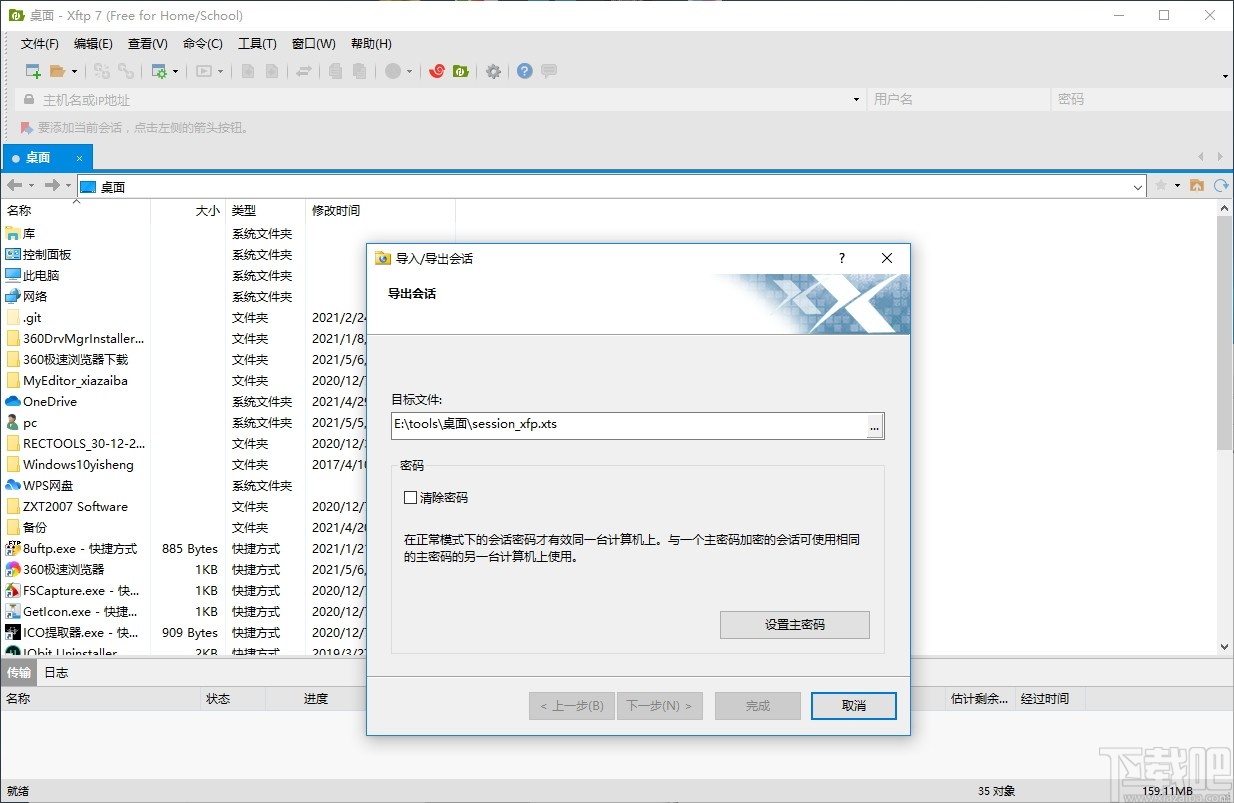Image resolution: width=1234 pixels, height=803 pixels.
Task: Open the OneDrive folder in the list
Action: pos(48,401)
